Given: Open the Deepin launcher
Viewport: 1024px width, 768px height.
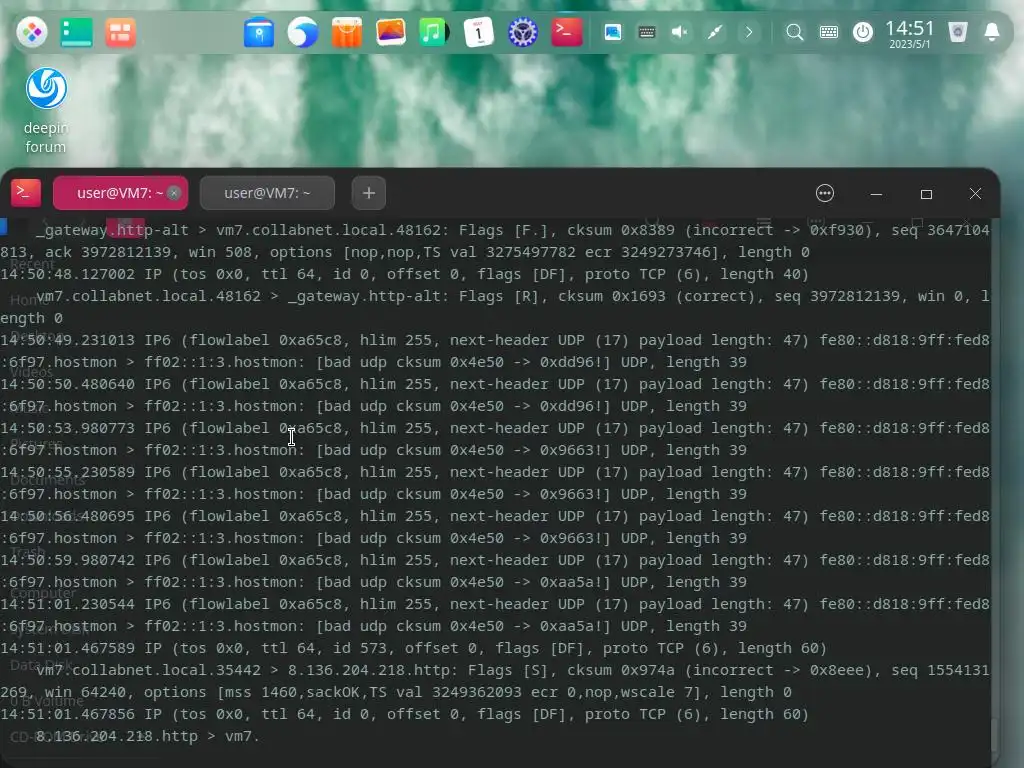Looking at the screenshot, I should click(31, 32).
